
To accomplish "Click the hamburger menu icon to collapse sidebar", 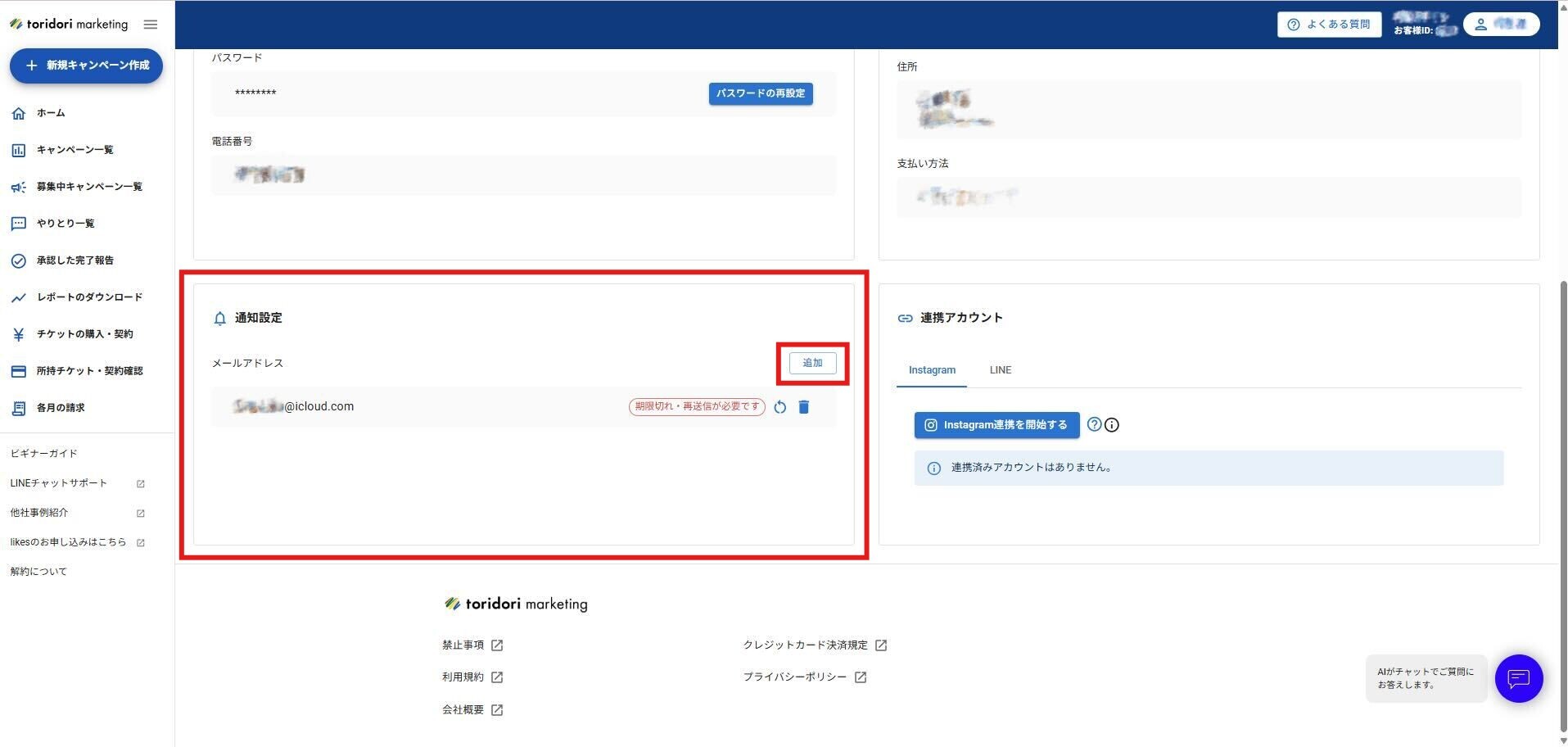I will 151,25.
